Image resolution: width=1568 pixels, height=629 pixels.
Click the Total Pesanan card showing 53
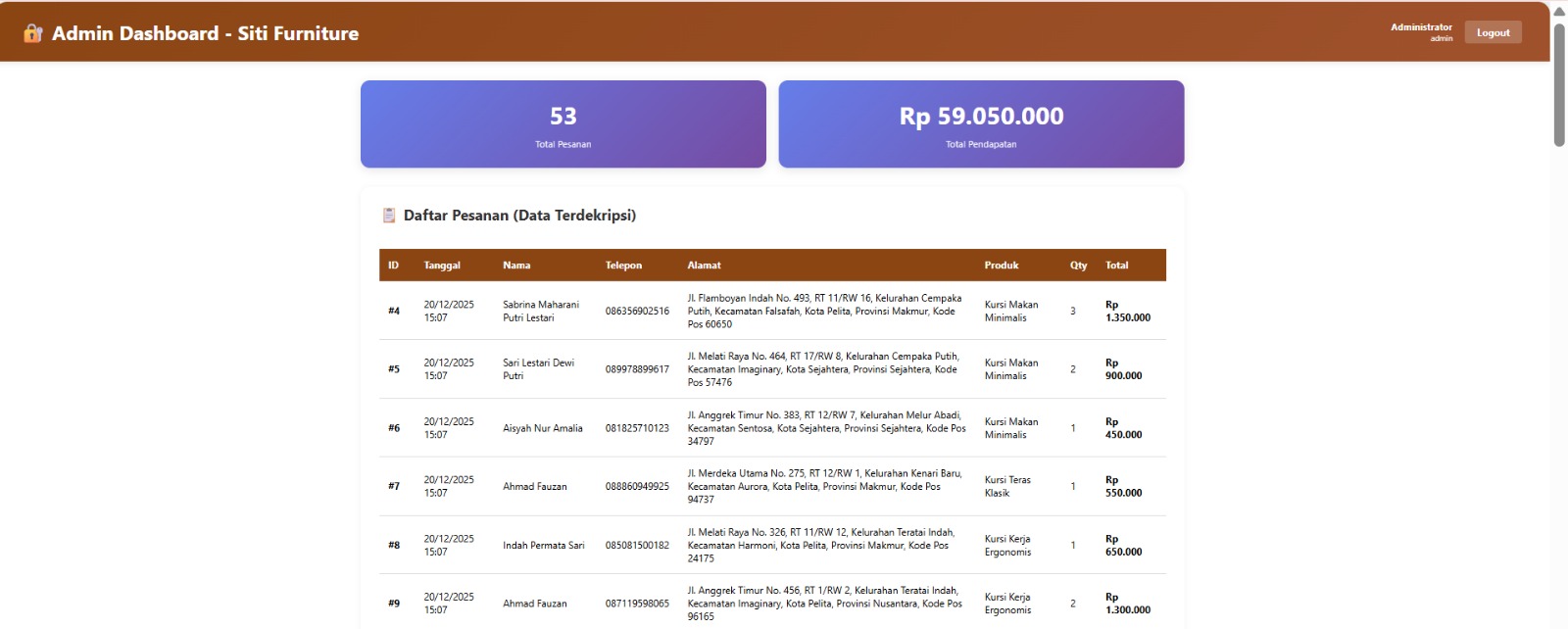[x=563, y=124]
